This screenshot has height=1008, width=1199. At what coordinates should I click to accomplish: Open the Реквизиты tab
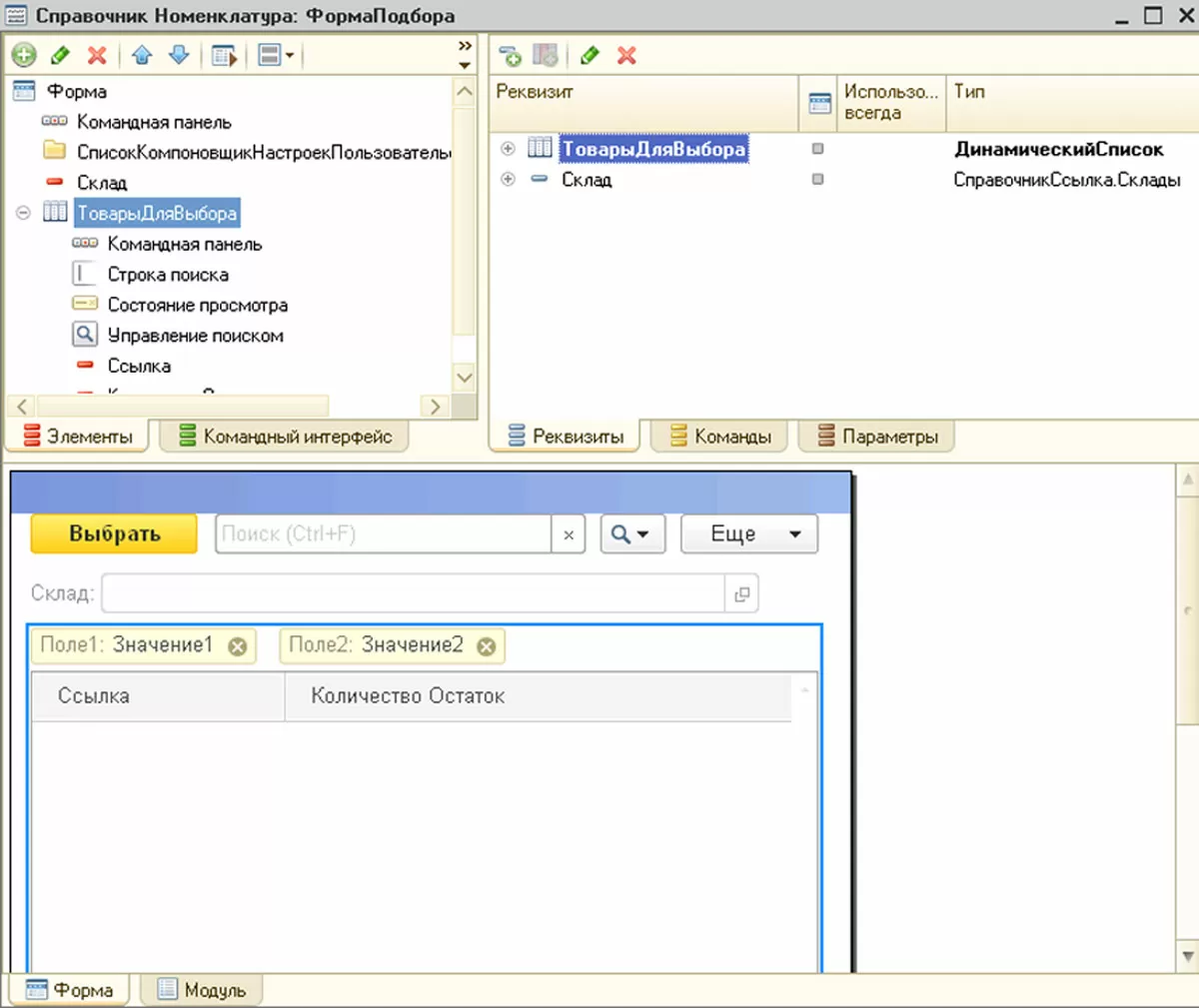[566, 437]
